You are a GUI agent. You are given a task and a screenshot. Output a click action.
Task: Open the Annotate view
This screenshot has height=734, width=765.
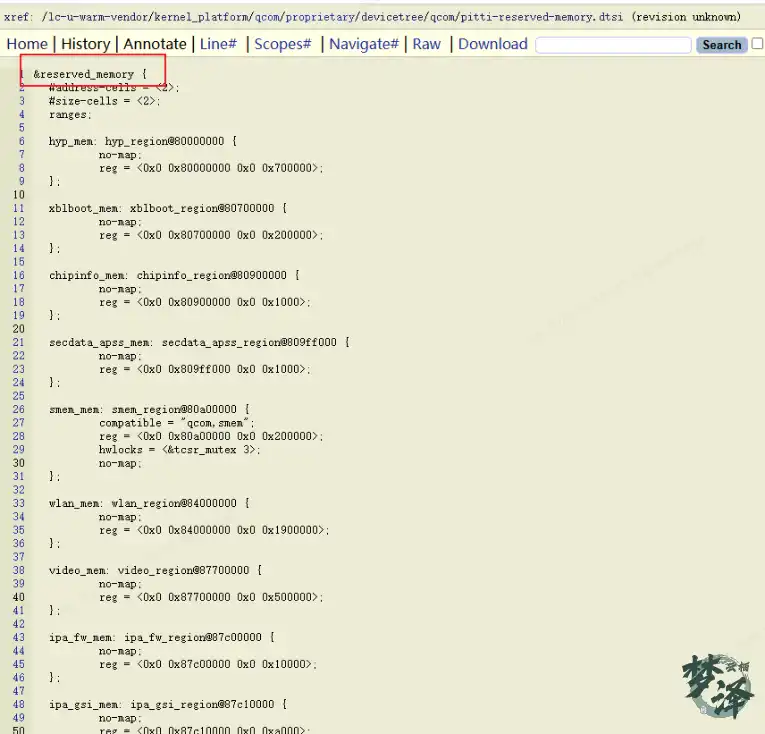click(155, 44)
